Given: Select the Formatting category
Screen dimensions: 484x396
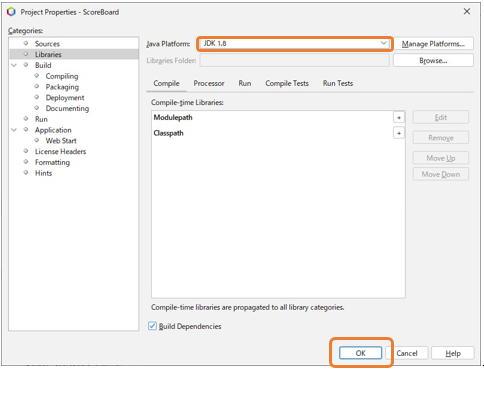Looking at the screenshot, I should click(x=52, y=162).
